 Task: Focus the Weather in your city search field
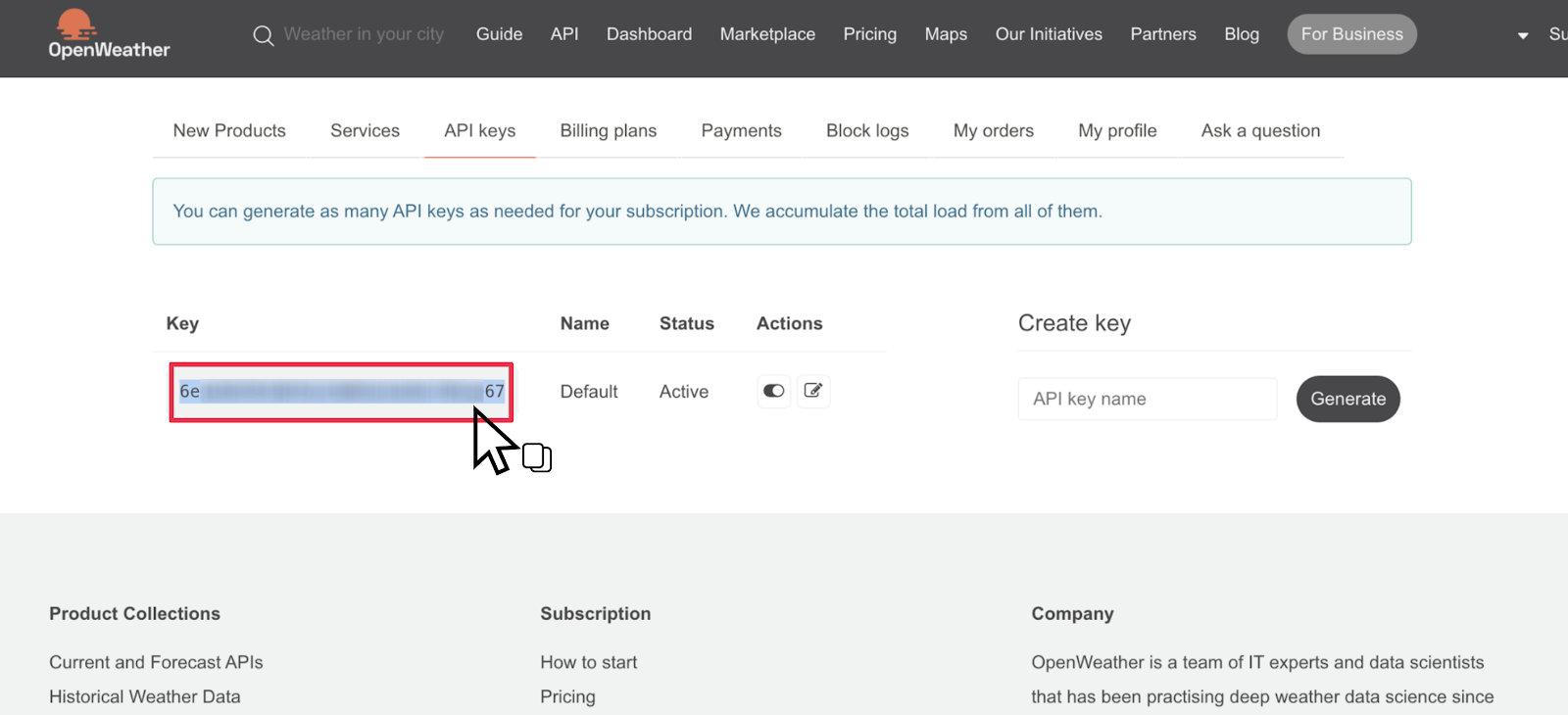tap(364, 34)
